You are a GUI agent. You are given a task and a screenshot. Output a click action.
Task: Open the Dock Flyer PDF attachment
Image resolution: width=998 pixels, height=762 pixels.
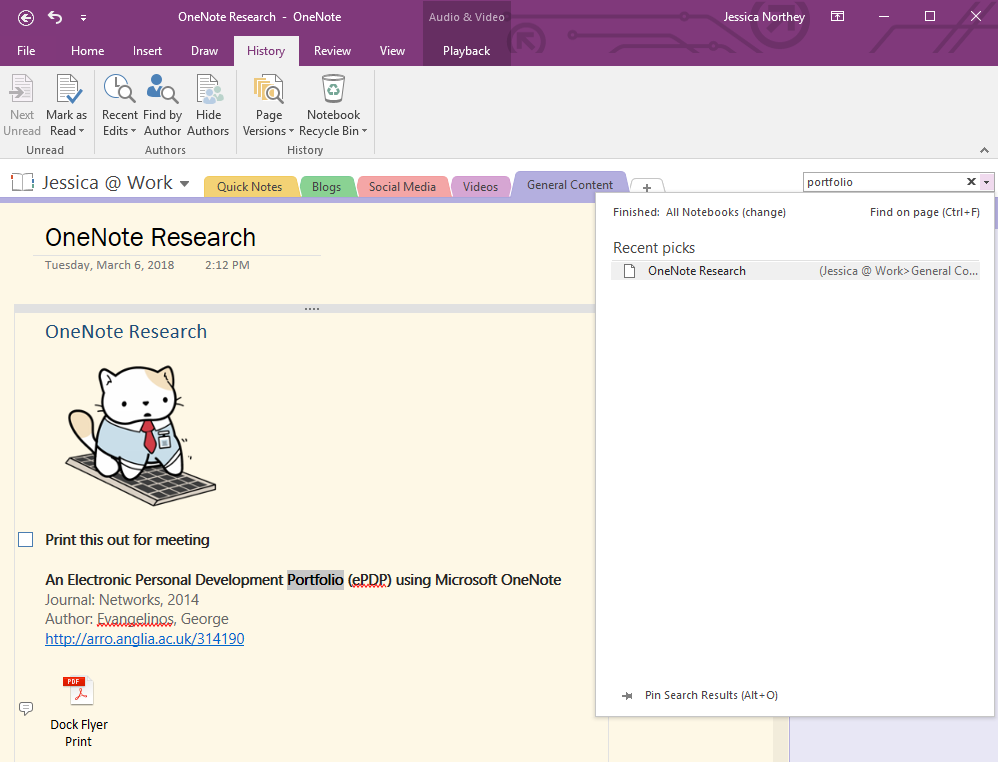tap(78, 691)
